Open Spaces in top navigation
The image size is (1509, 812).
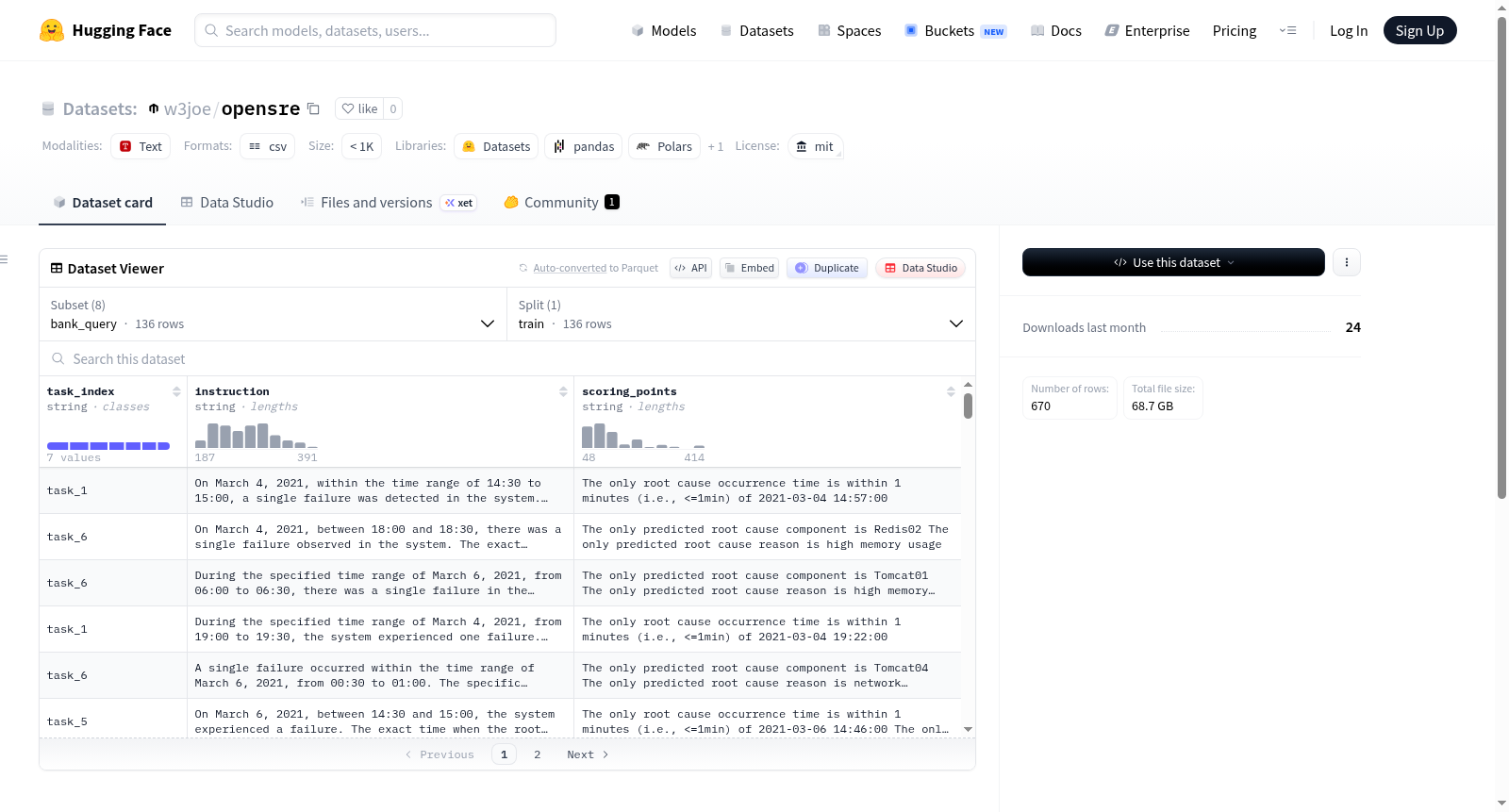tap(850, 30)
